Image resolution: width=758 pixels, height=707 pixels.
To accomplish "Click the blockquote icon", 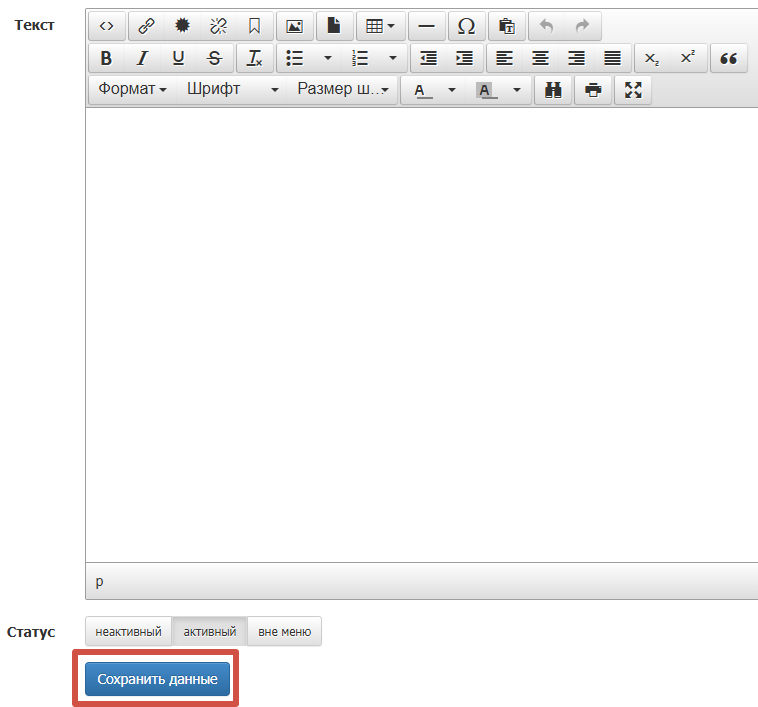I will tap(729, 58).
